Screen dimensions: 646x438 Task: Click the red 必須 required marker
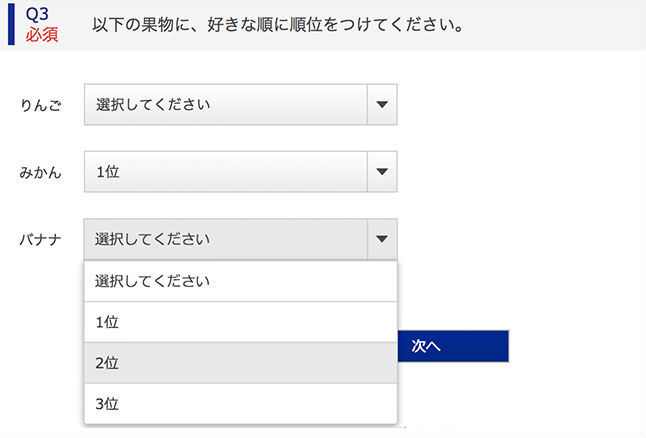point(42,34)
